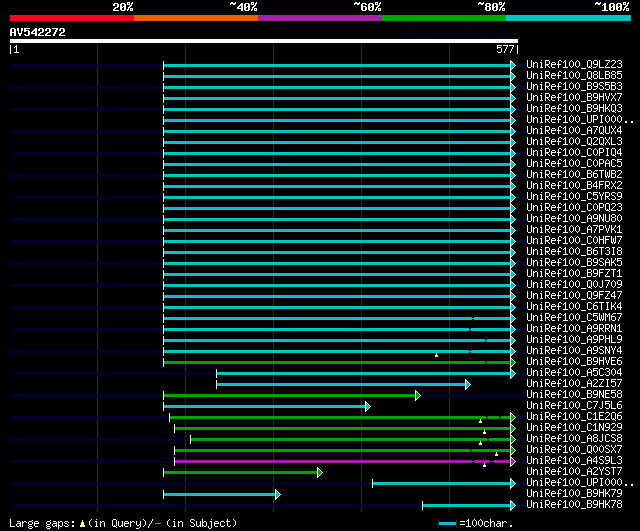Click the UniRef100_Q9FZ47 text
The image size is (640, 531).
click(x=574, y=296)
